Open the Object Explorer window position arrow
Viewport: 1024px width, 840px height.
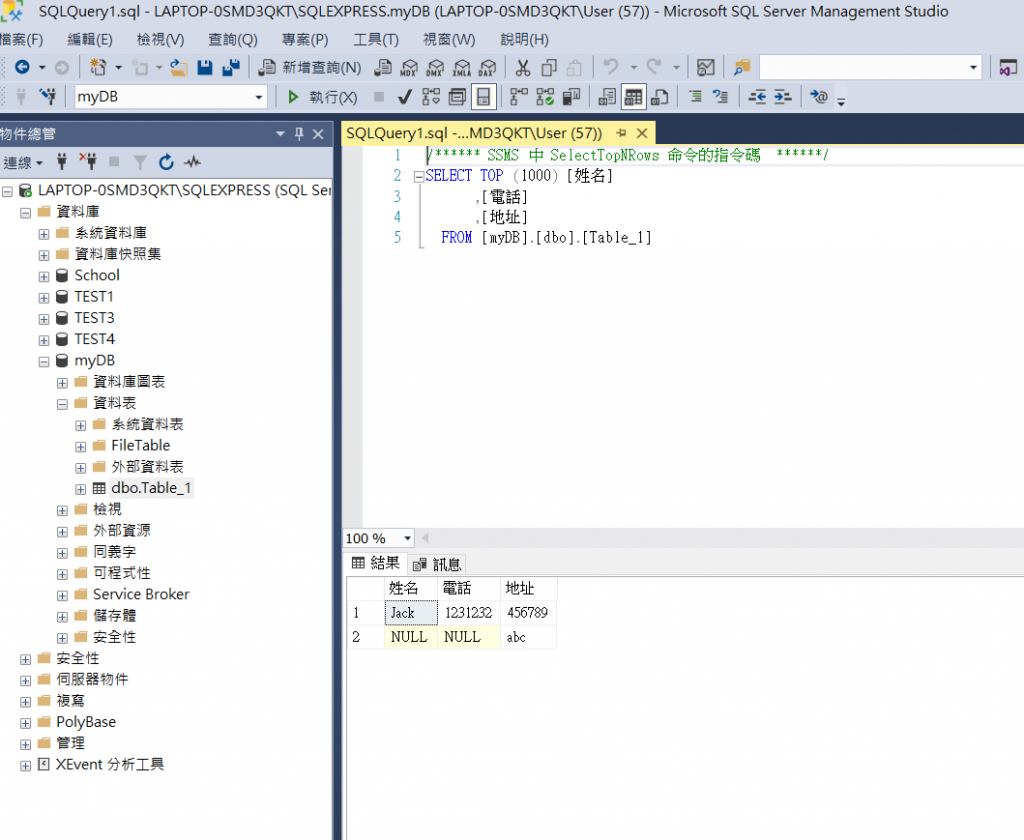[x=280, y=134]
